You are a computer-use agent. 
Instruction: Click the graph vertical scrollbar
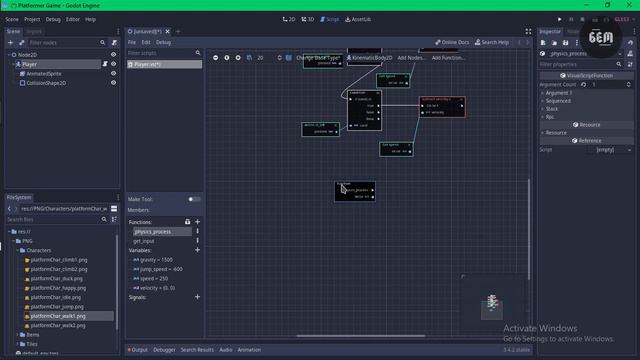(529, 229)
